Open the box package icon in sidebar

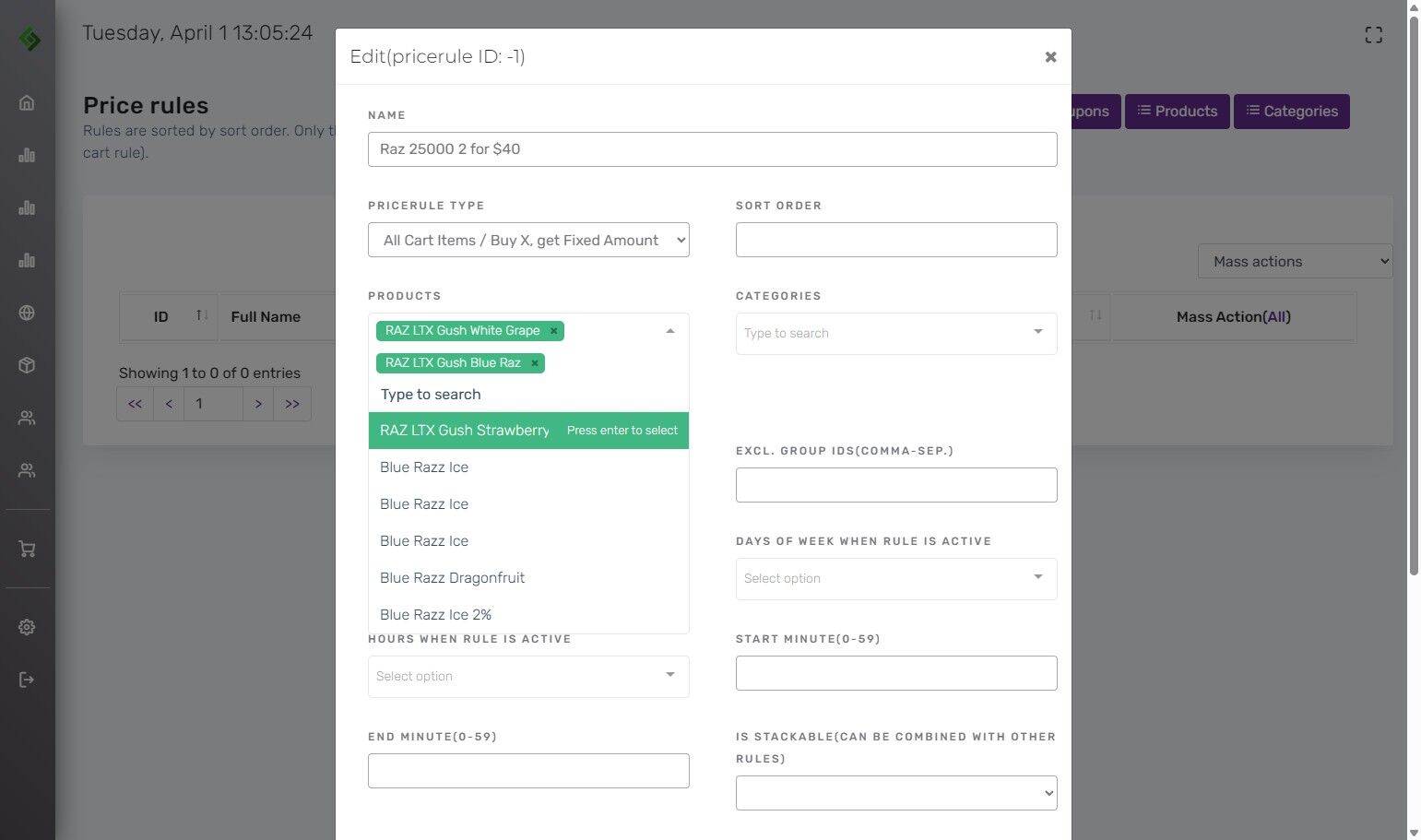coord(27,365)
